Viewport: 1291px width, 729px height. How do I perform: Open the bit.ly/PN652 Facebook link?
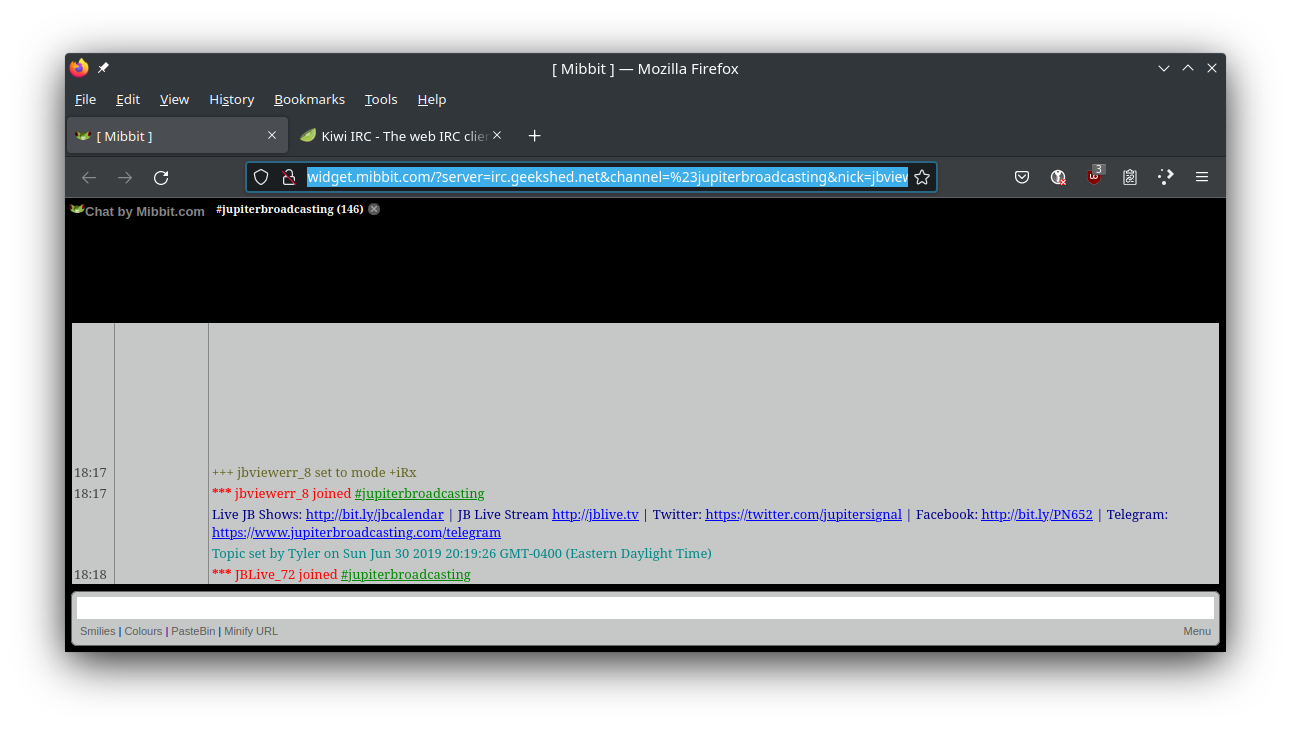(x=1037, y=514)
